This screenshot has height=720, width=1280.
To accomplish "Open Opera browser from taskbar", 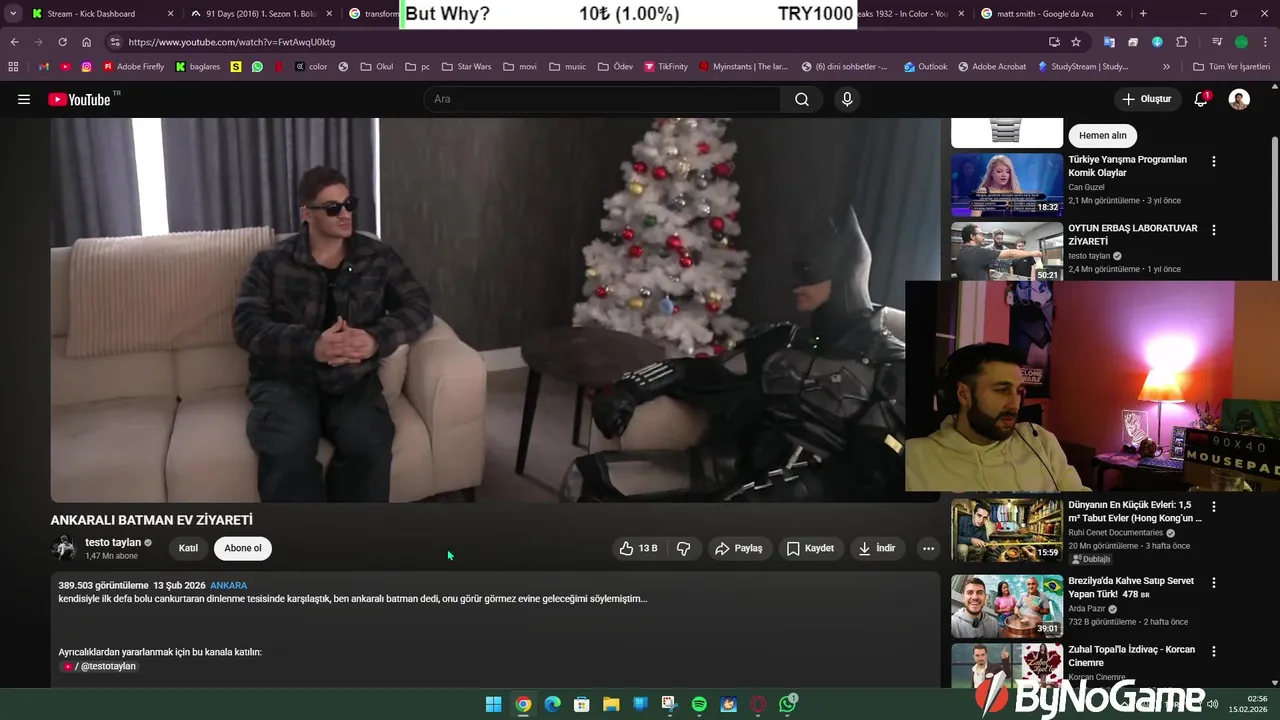I will [x=758, y=704].
